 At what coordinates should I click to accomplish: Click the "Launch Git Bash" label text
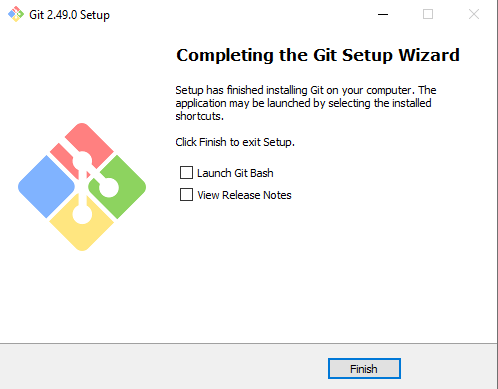pos(235,173)
